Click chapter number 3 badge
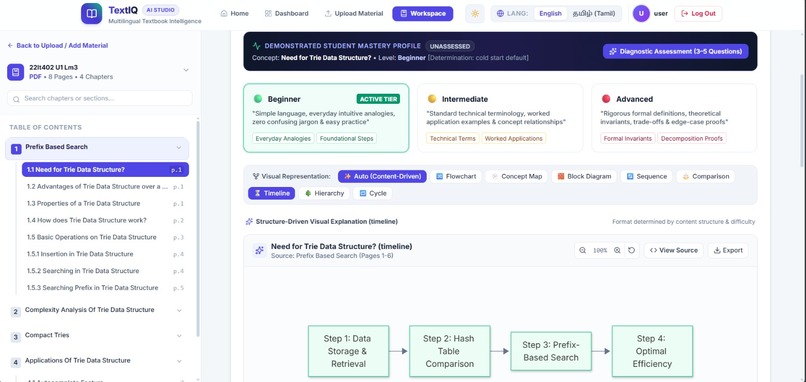The width and height of the screenshot is (806, 382). 16,337
